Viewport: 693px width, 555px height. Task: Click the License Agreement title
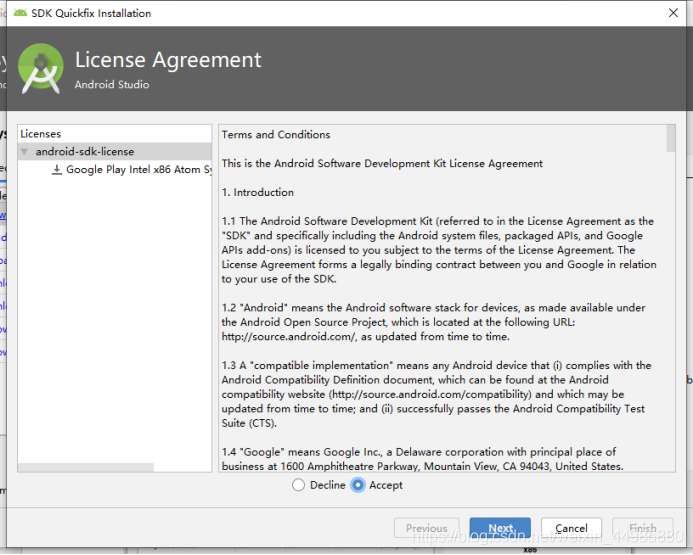click(168, 60)
